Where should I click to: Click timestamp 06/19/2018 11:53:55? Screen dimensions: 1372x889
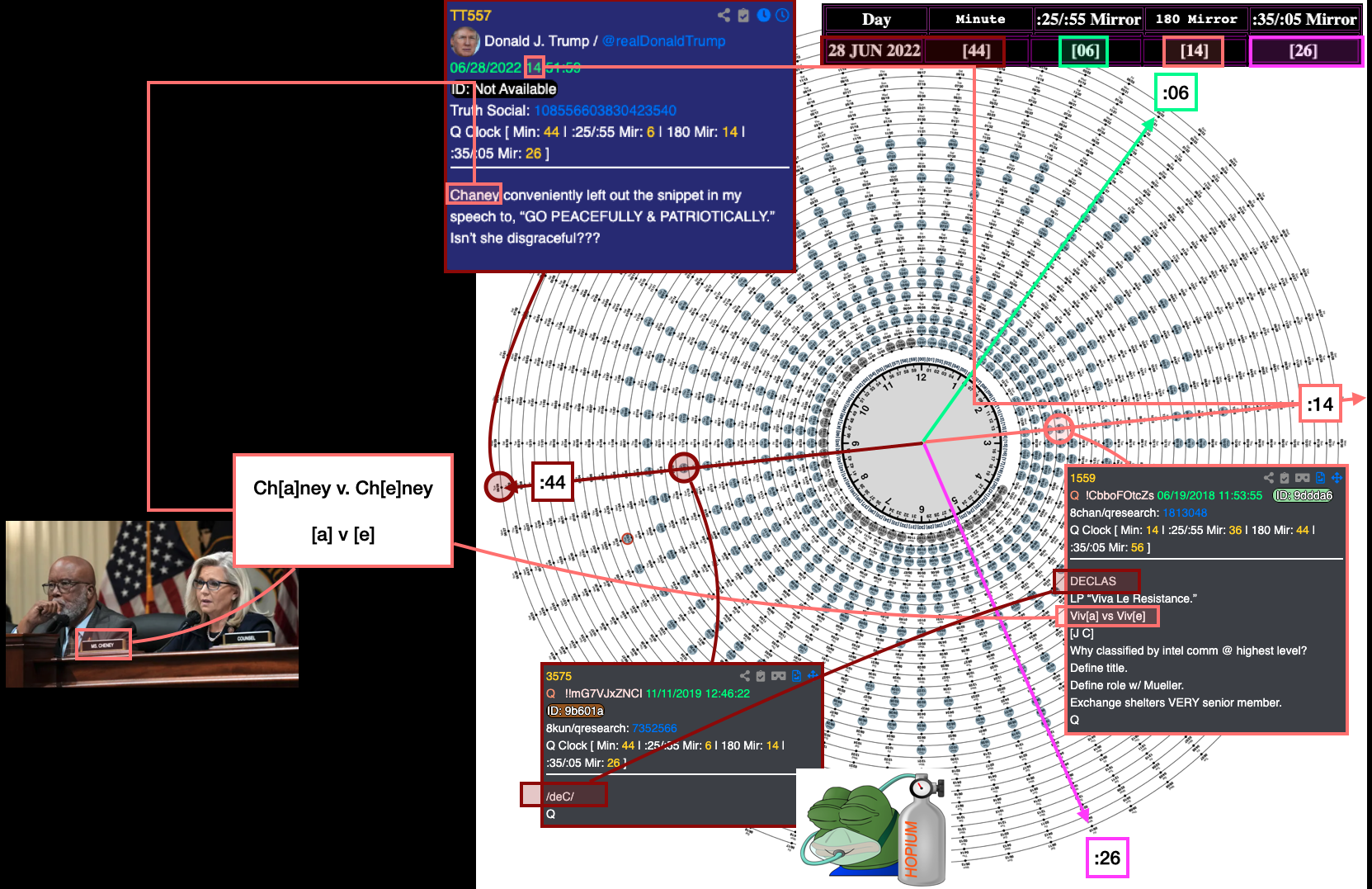pos(1209,495)
